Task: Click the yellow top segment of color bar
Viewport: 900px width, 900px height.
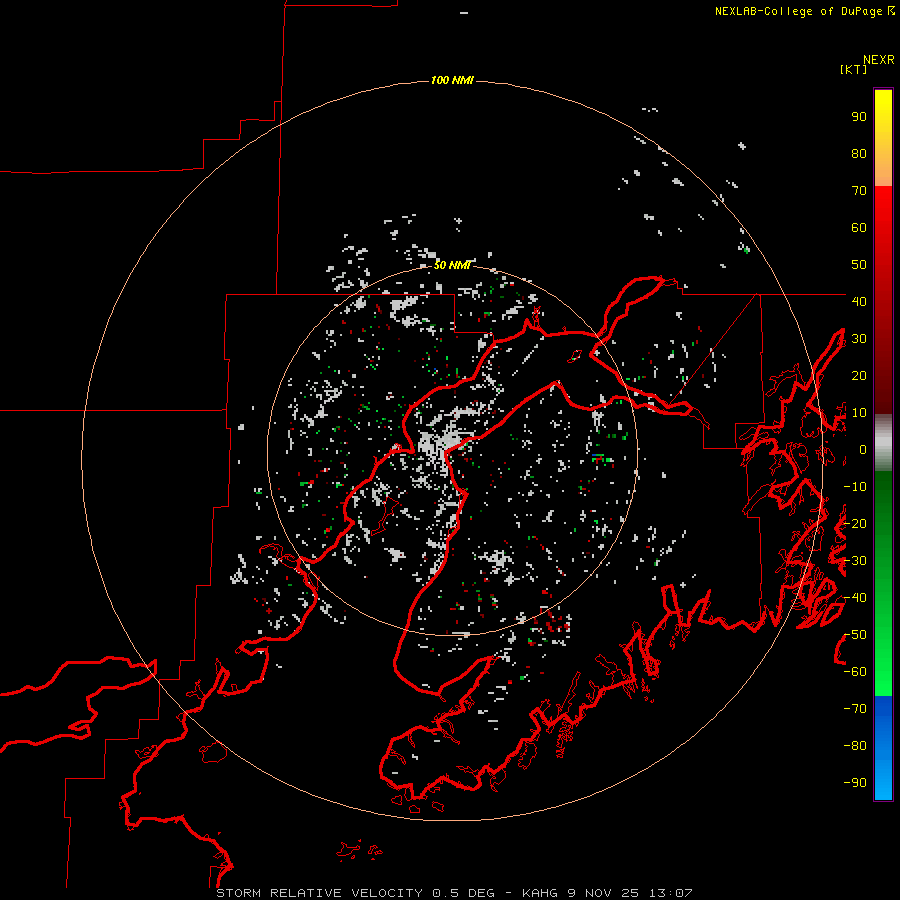Action: [x=883, y=138]
